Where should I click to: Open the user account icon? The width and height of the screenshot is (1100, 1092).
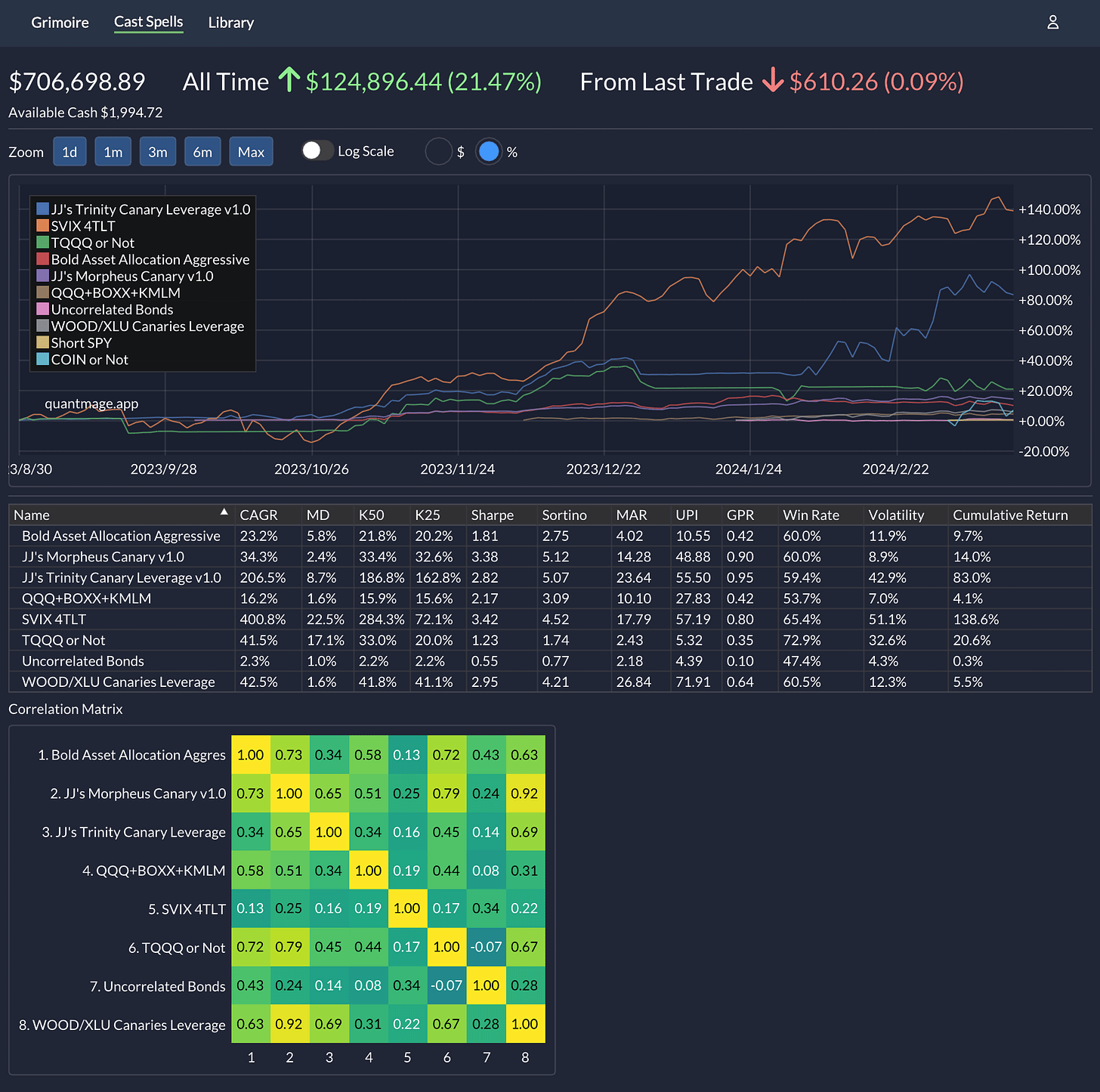tap(1052, 23)
